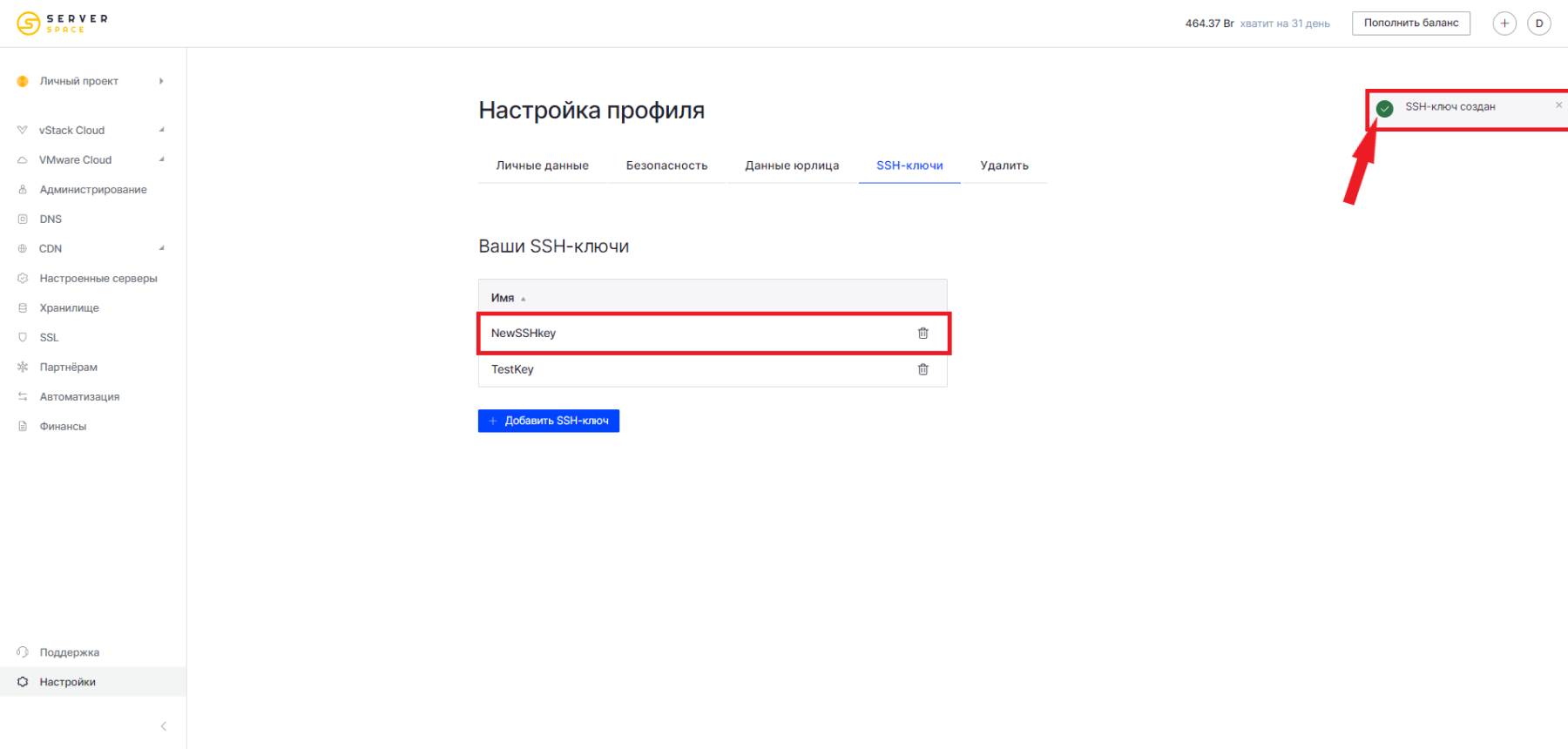Open the Удалить tab
1568x749 pixels.
(x=1004, y=165)
